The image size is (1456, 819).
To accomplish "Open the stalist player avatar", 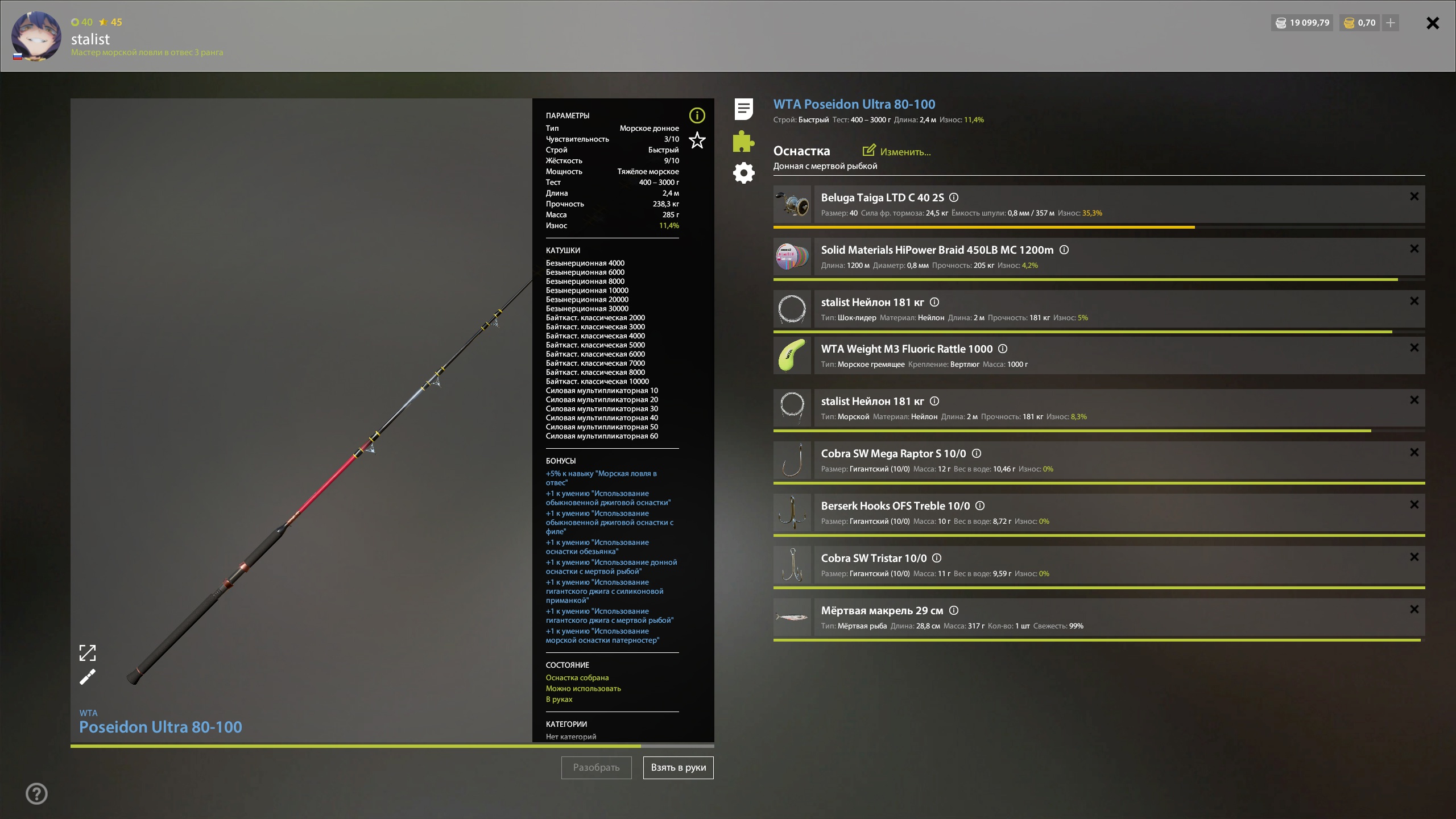I will point(36,36).
